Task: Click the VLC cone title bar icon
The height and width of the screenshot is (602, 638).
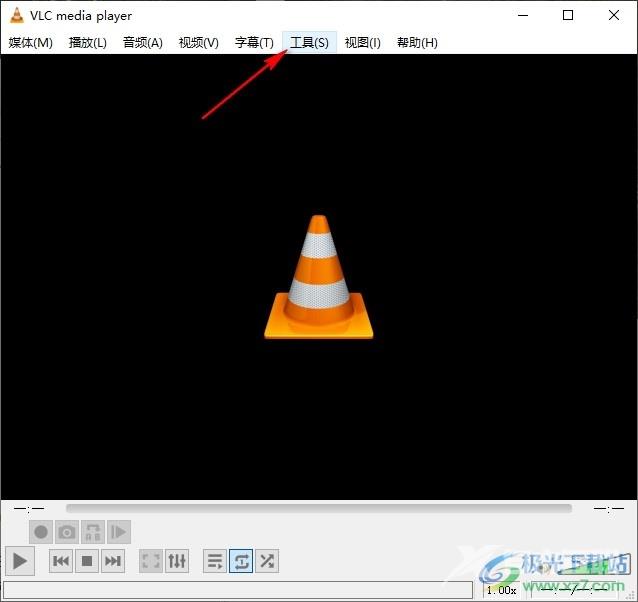Action: tap(16, 15)
